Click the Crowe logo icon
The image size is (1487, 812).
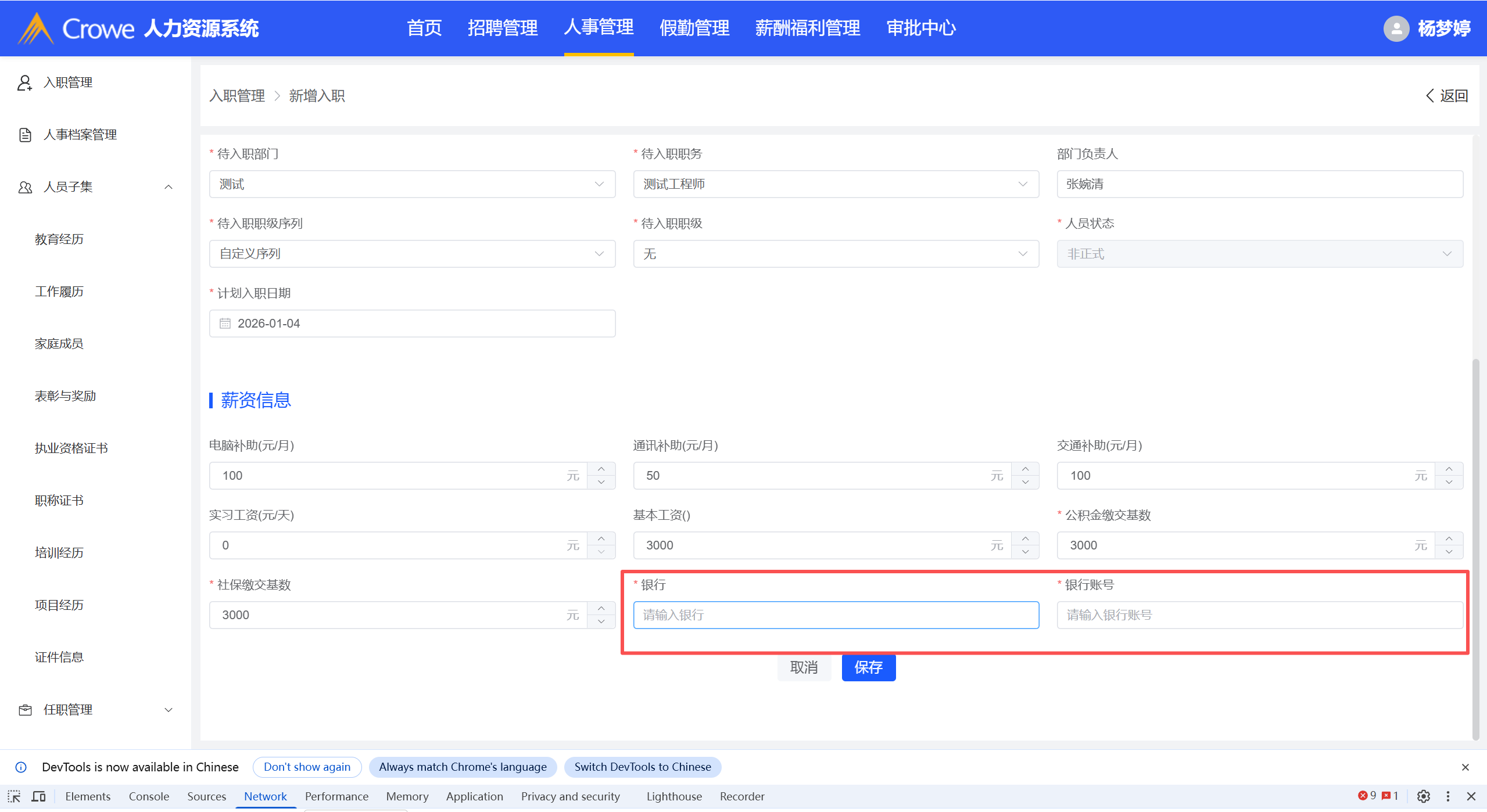click(36, 29)
